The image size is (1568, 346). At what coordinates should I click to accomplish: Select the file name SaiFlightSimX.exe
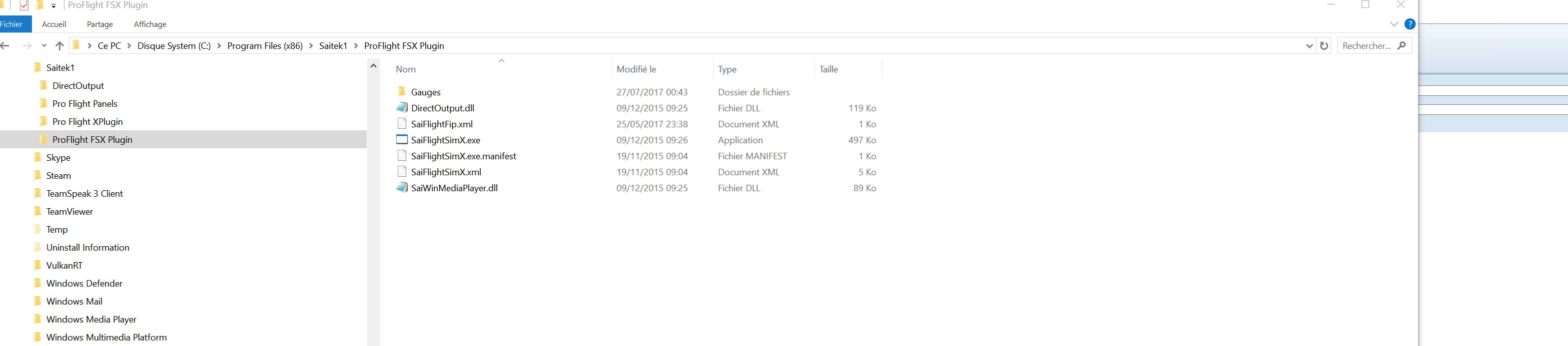446,140
